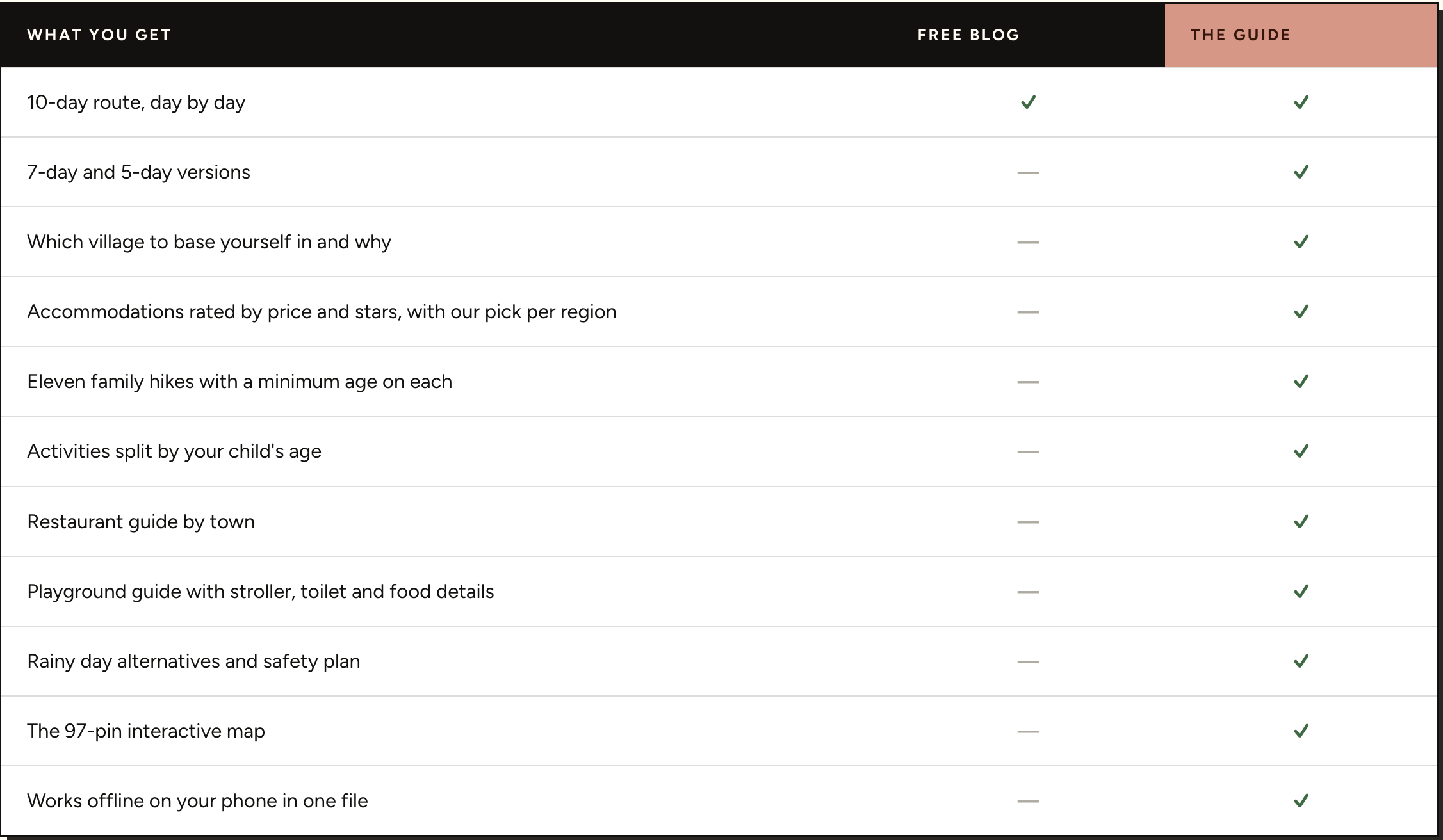Click Guide checkmark for village base row
The image size is (1443, 840).
point(1301,242)
